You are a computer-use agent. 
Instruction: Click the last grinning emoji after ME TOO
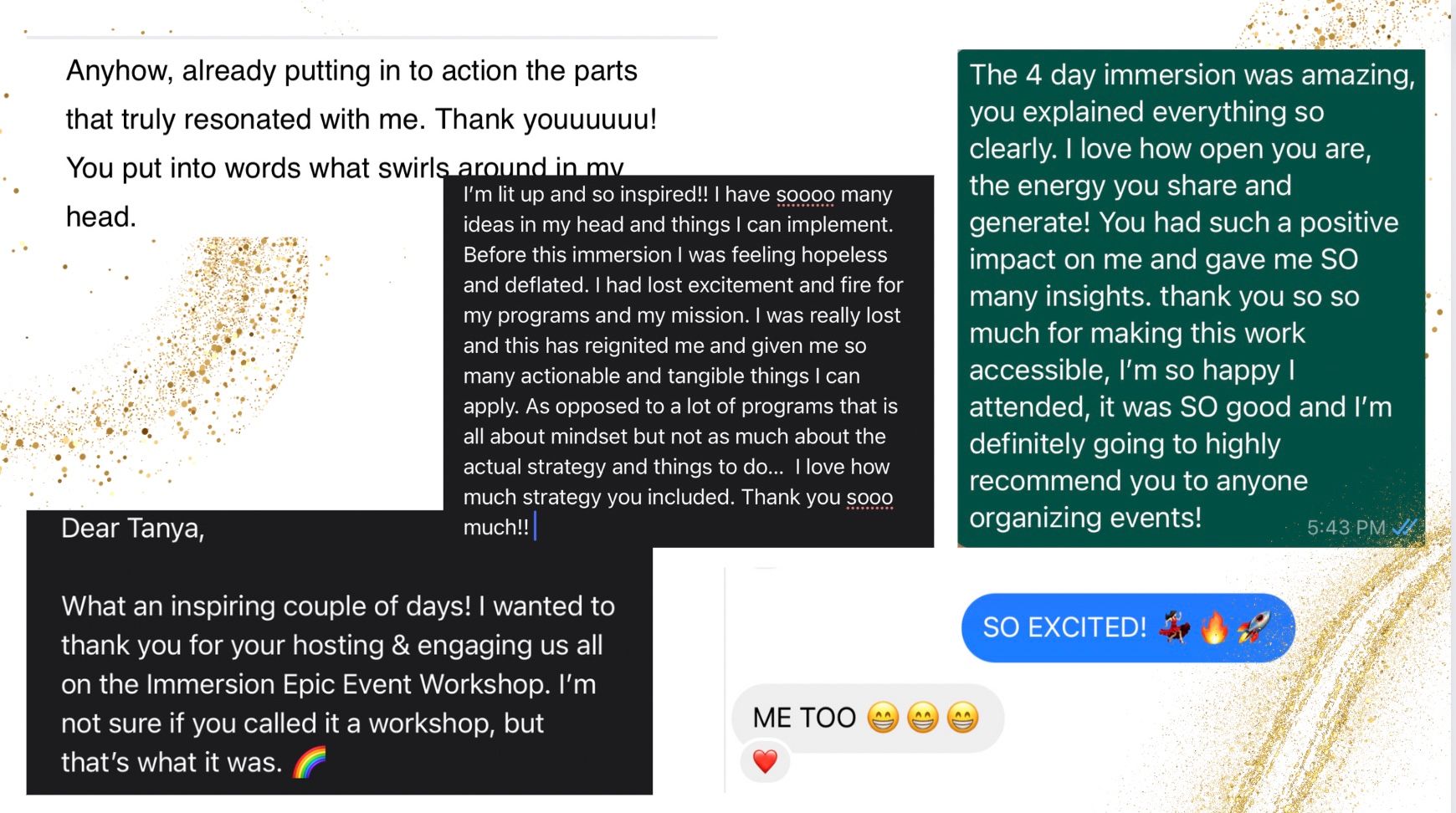point(962,718)
